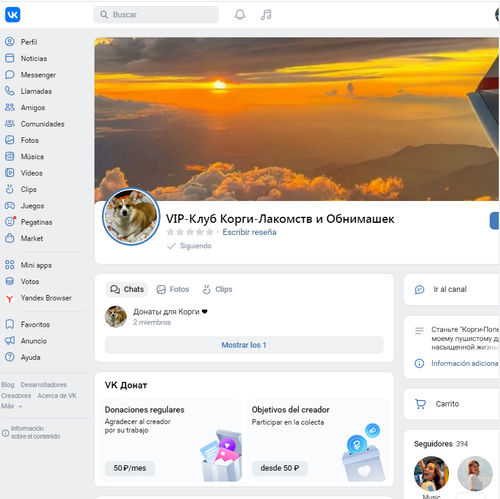Click the Market bag icon
500x499 pixels.
point(10,238)
